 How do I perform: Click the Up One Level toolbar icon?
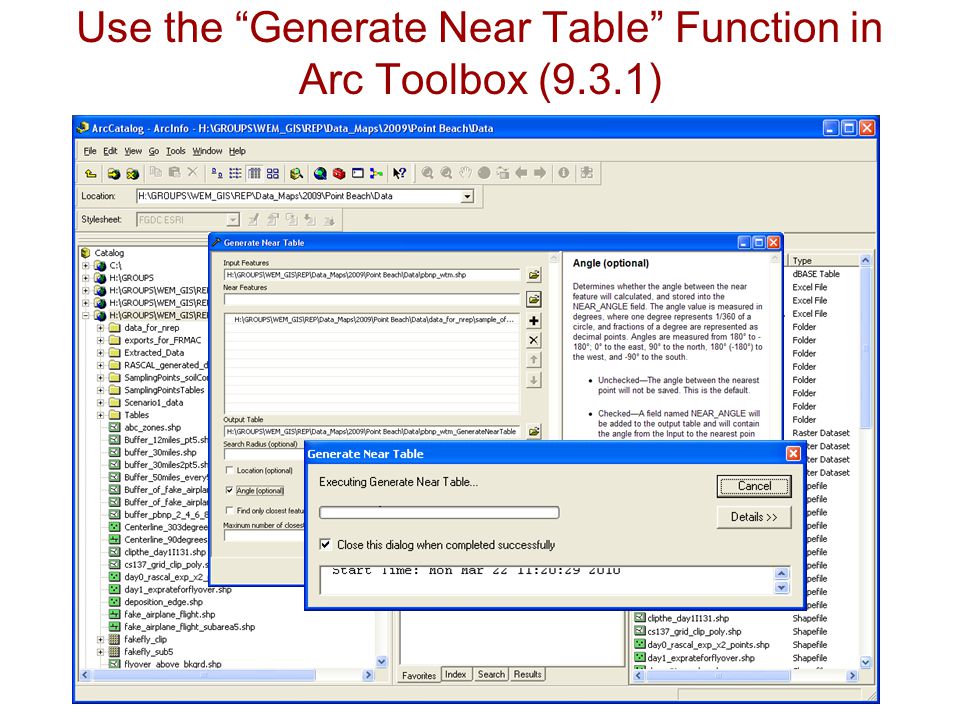(91, 173)
